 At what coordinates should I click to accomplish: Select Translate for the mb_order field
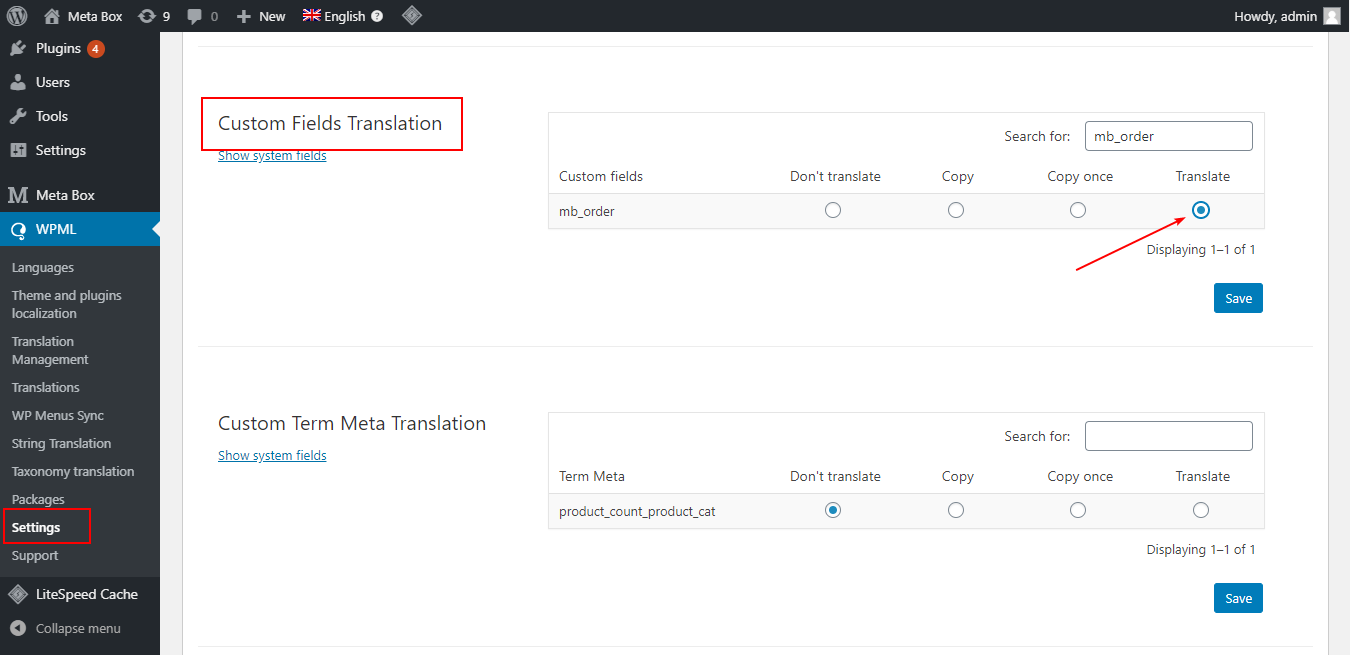coord(1200,210)
